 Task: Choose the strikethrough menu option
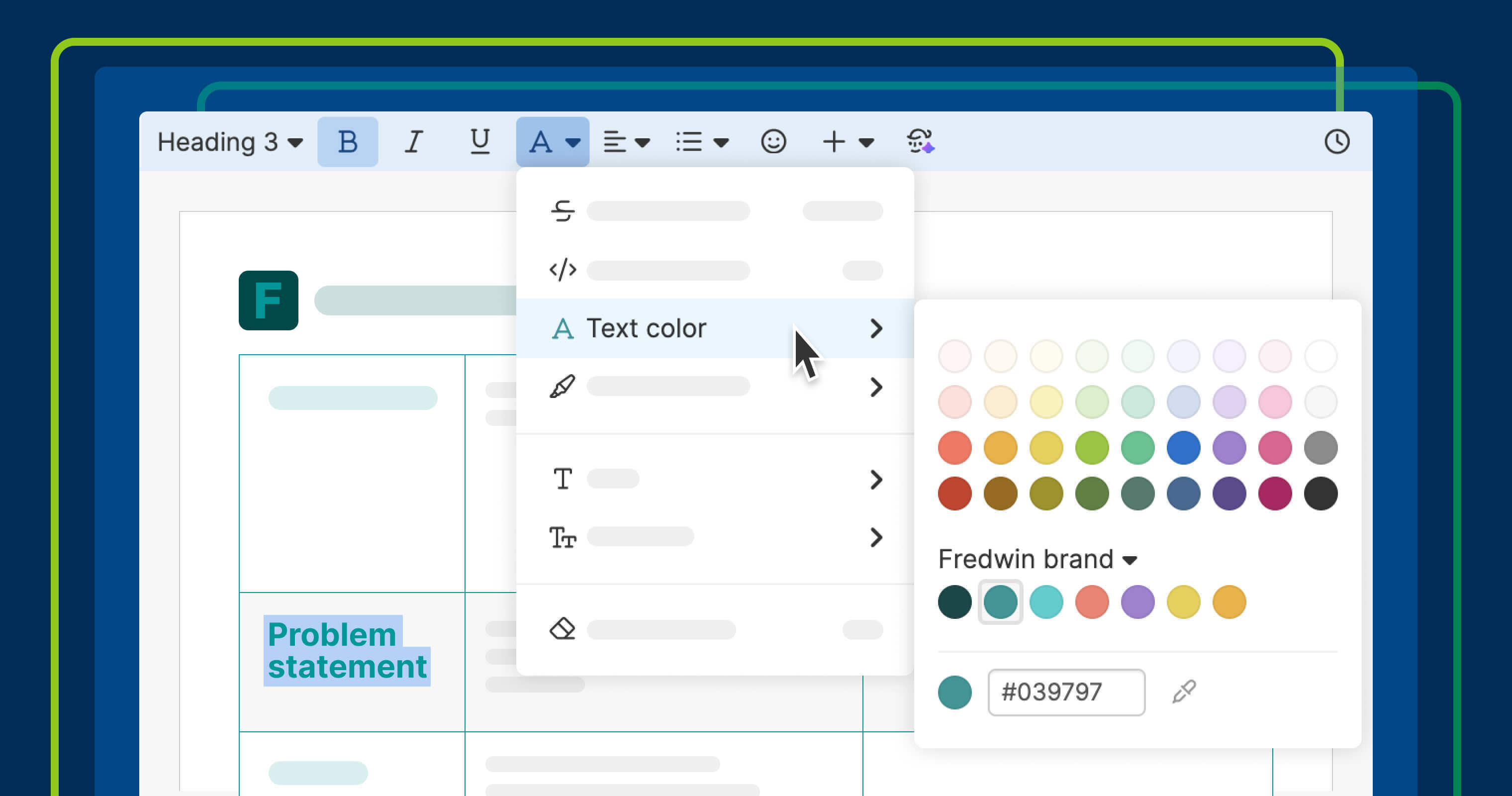(x=715, y=211)
